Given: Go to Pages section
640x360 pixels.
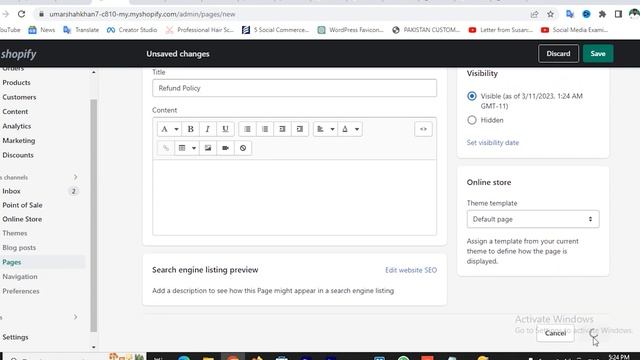Looking at the screenshot, I should 12,262.
